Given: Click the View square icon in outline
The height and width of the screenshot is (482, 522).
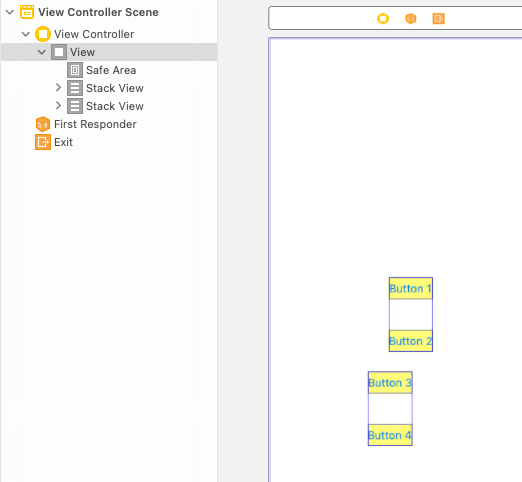Looking at the screenshot, I should click(x=59, y=52).
